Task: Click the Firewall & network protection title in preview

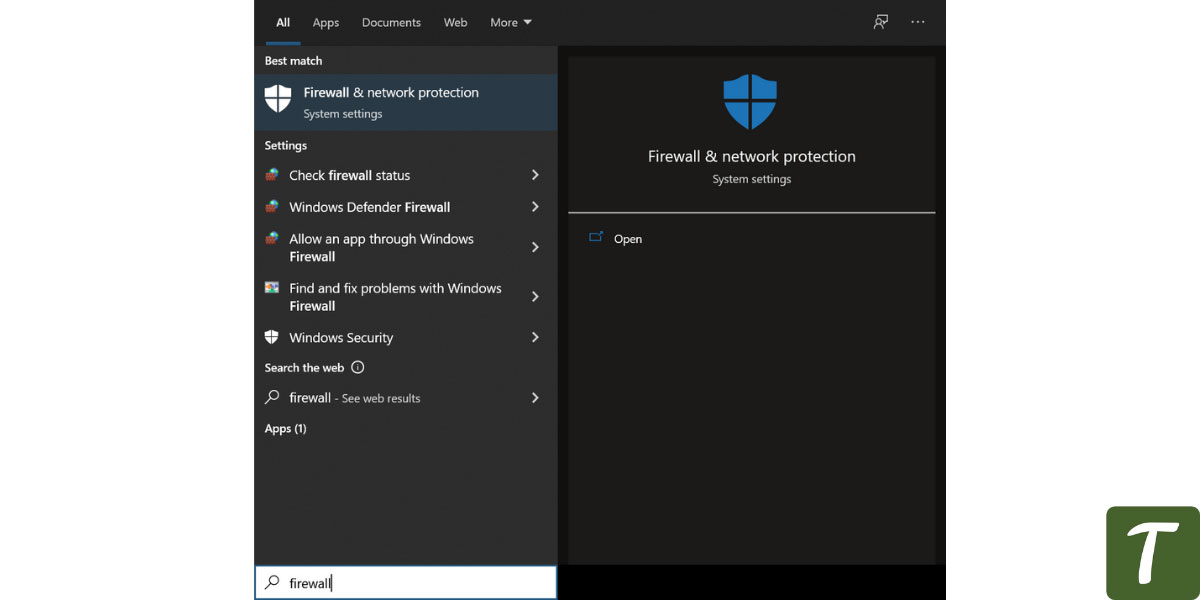Action: [x=752, y=156]
